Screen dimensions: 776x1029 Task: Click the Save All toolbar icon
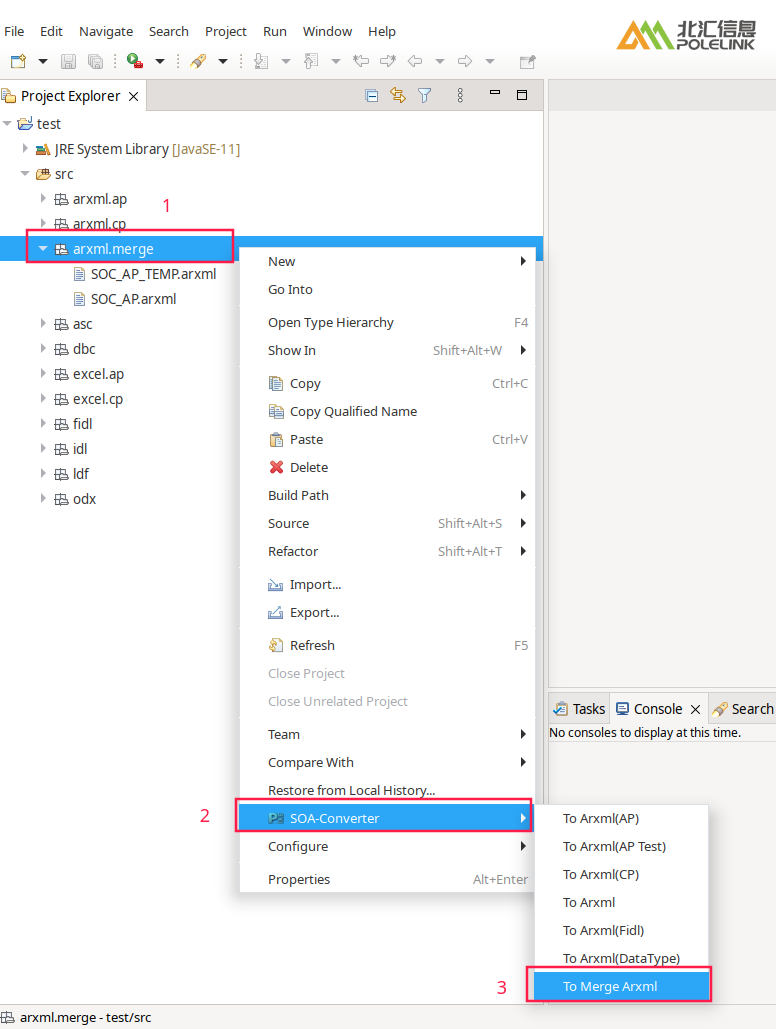point(95,62)
